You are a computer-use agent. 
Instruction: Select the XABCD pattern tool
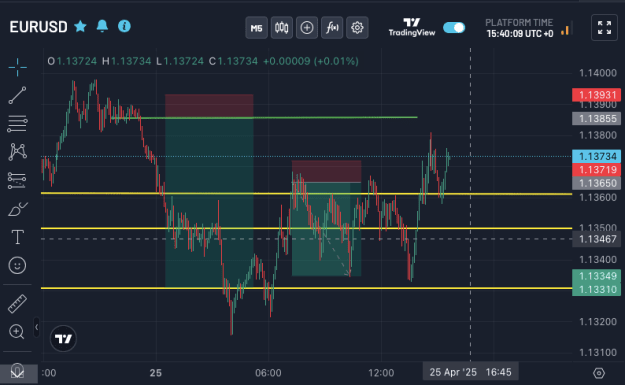point(18,152)
